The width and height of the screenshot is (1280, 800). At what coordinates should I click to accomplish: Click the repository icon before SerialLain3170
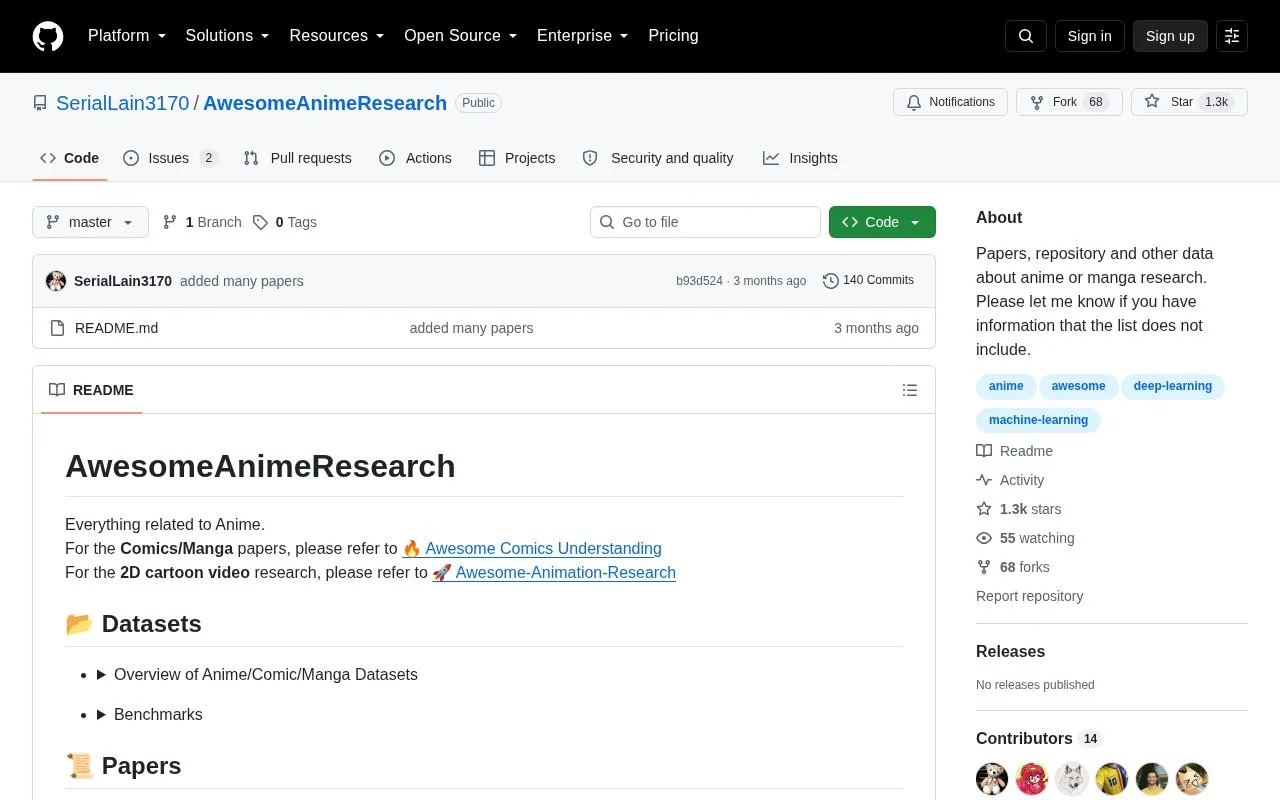click(x=40, y=103)
